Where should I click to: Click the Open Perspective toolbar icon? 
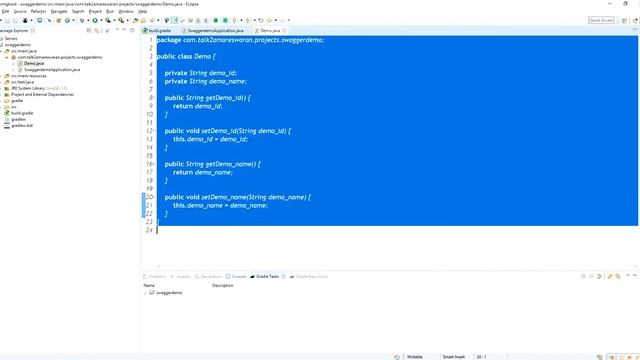click(x=624, y=20)
